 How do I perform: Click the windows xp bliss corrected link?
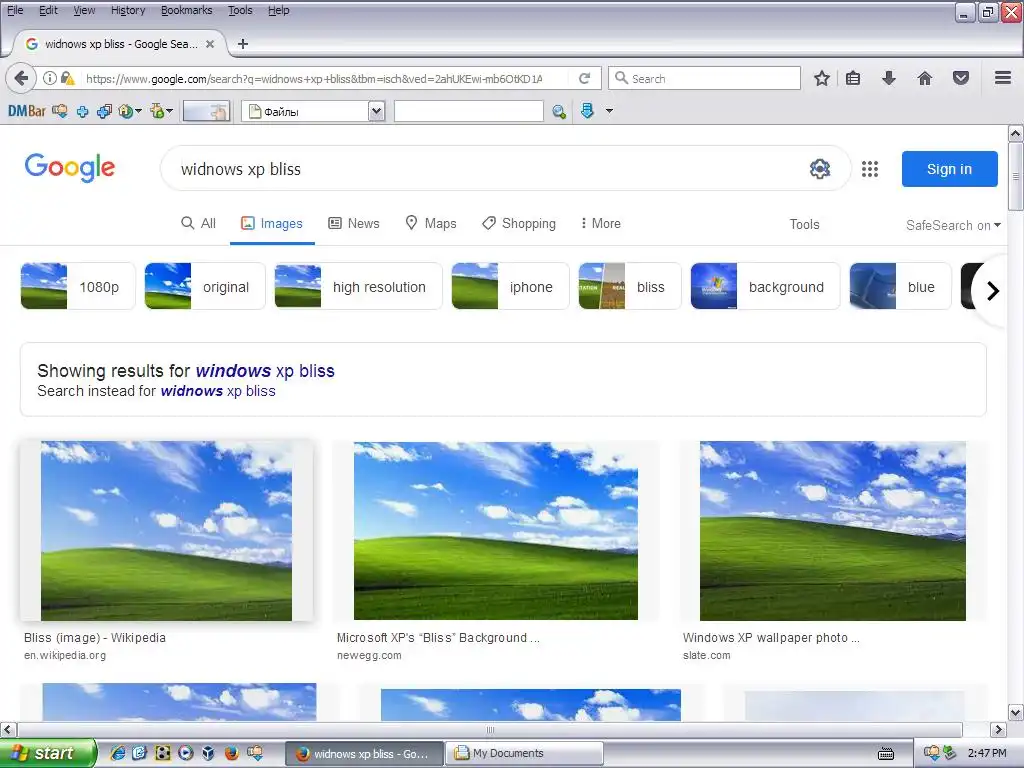(x=265, y=371)
